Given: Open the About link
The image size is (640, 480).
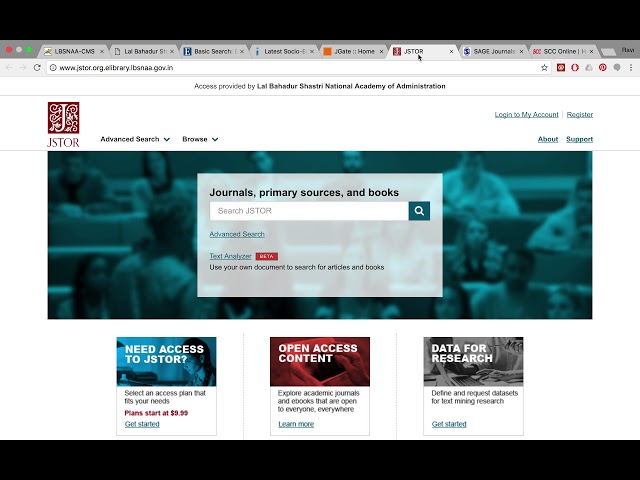Looking at the screenshot, I should pyautogui.click(x=548, y=139).
